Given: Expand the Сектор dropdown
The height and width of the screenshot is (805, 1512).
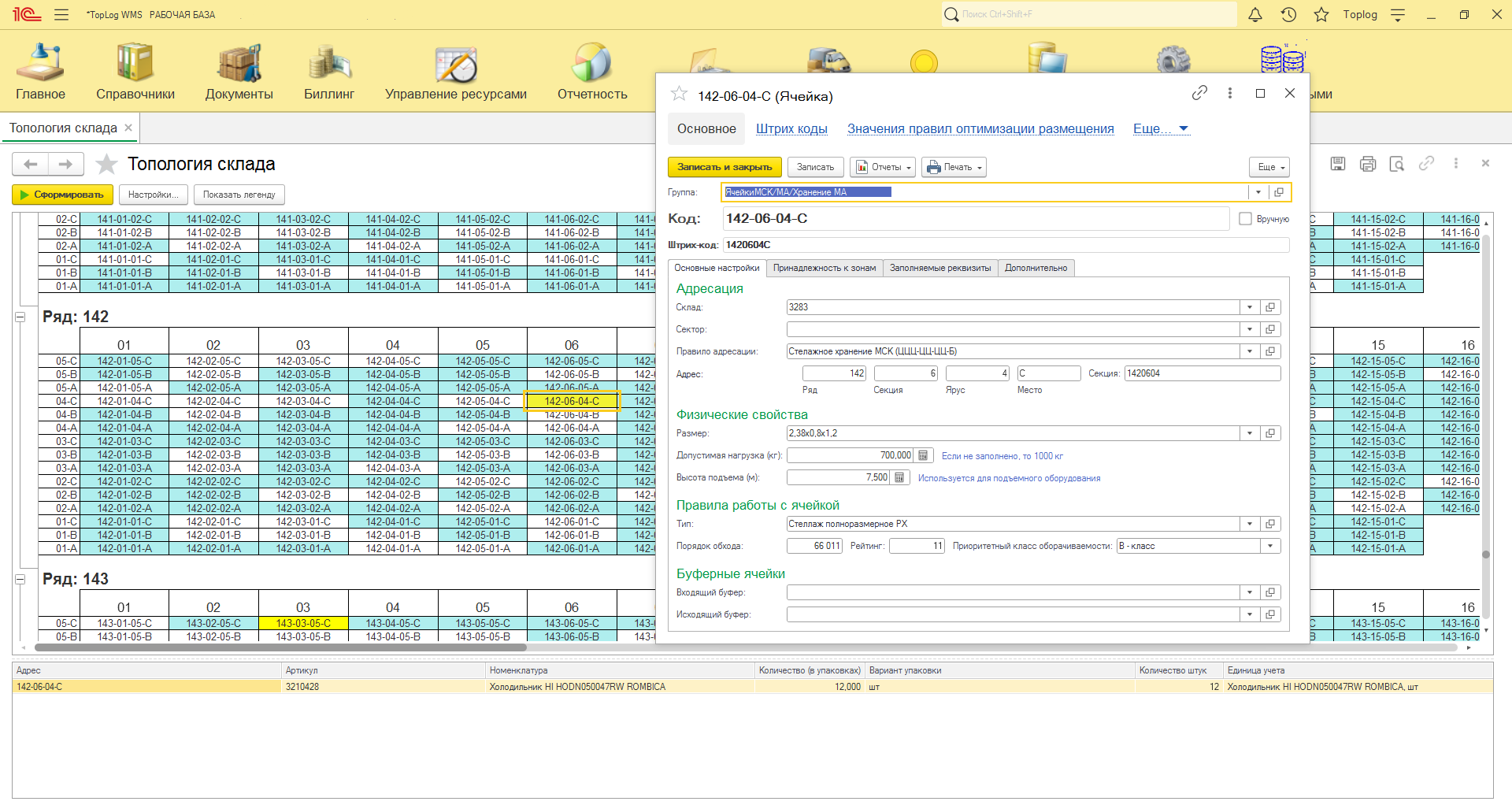Looking at the screenshot, I should click(1250, 329).
